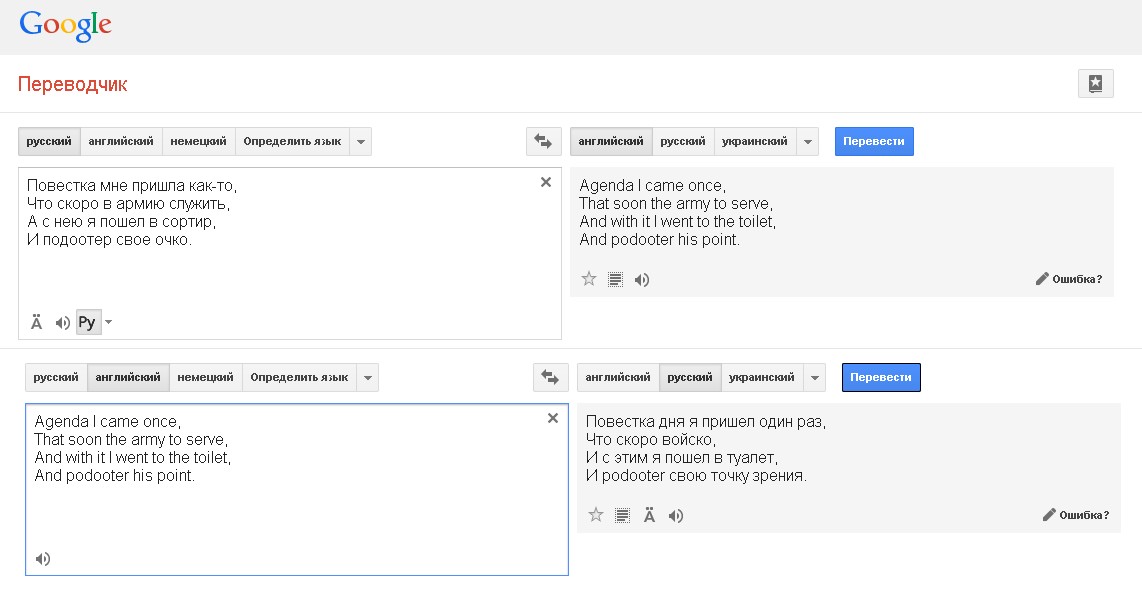Toggle transliteration "Ä" in lower result panel
Image resolution: width=1142 pixels, height=615 pixels.
tap(649, 516)
